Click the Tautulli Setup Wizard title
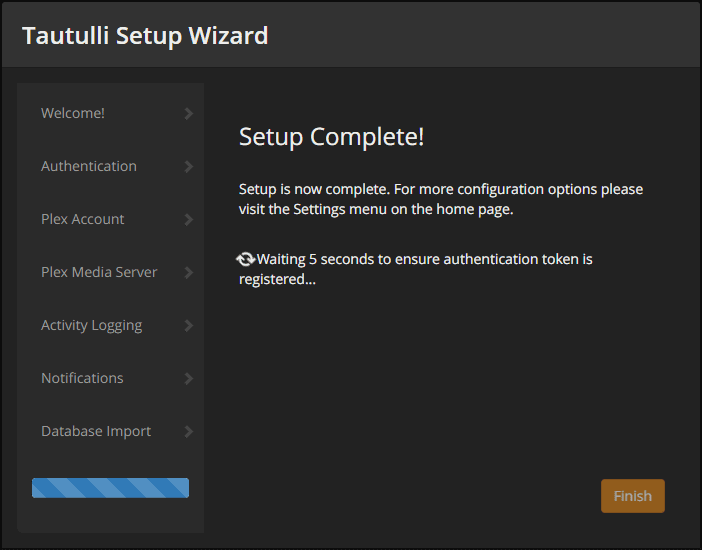 [x=145, y=36]
